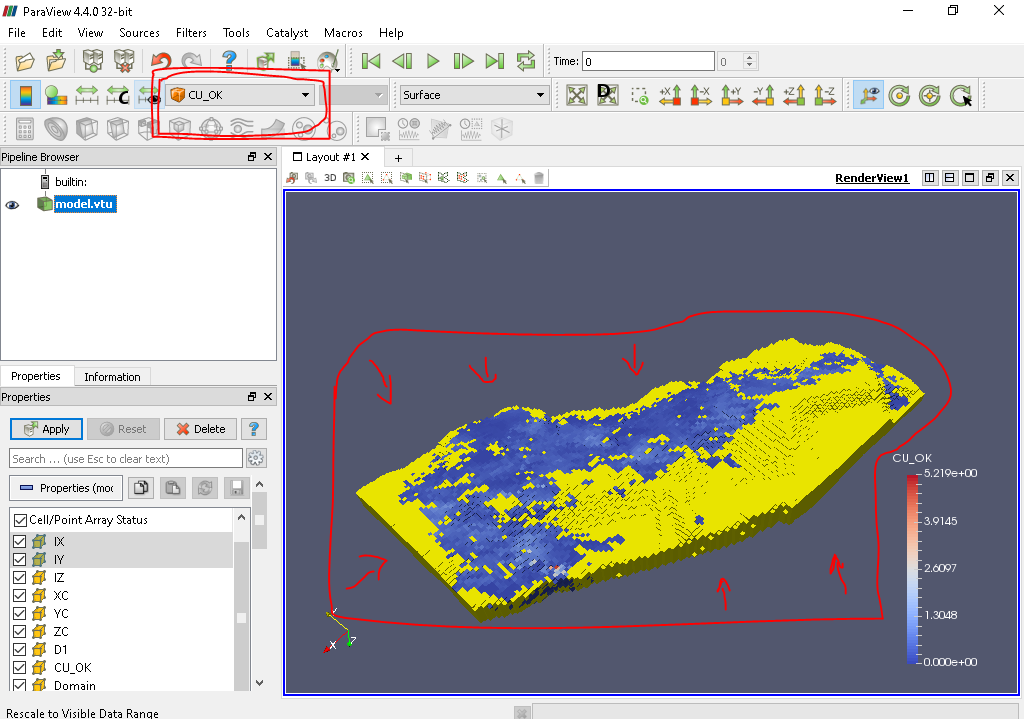Click Zoom to data icon
1024x719 pixels.
point(607,95)
